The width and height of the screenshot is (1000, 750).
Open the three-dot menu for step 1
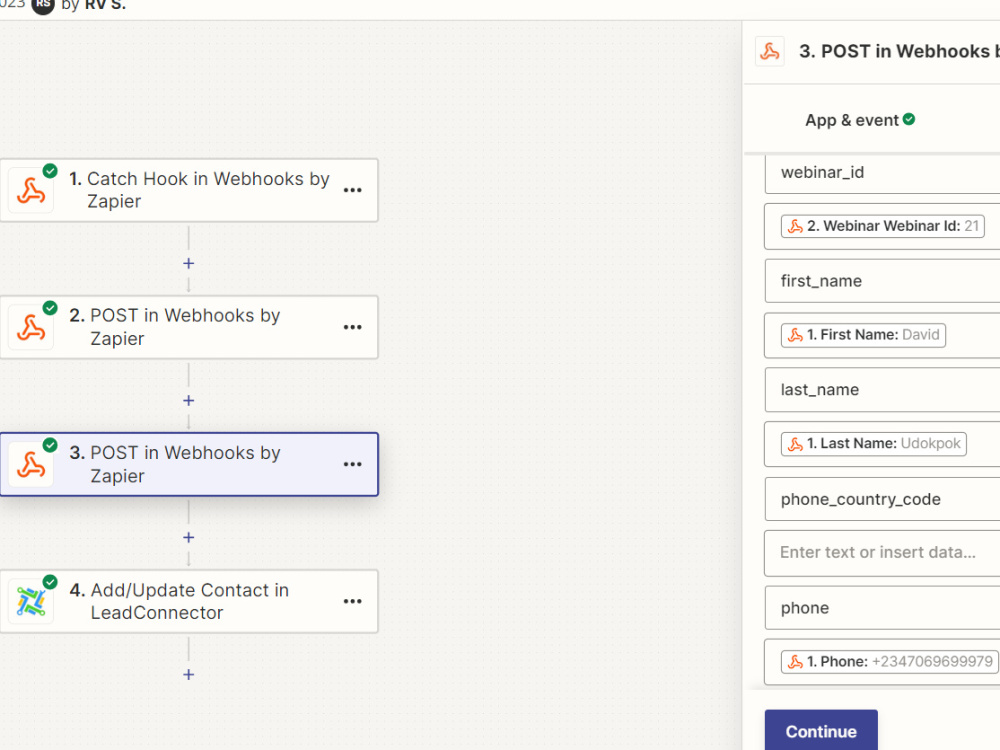(x=352, y=190)
